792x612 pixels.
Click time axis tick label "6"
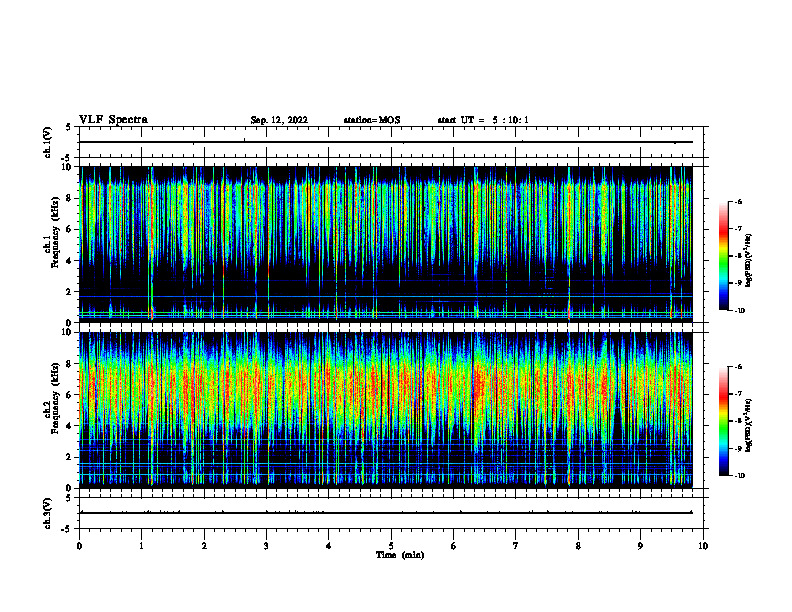pos(454,546)
